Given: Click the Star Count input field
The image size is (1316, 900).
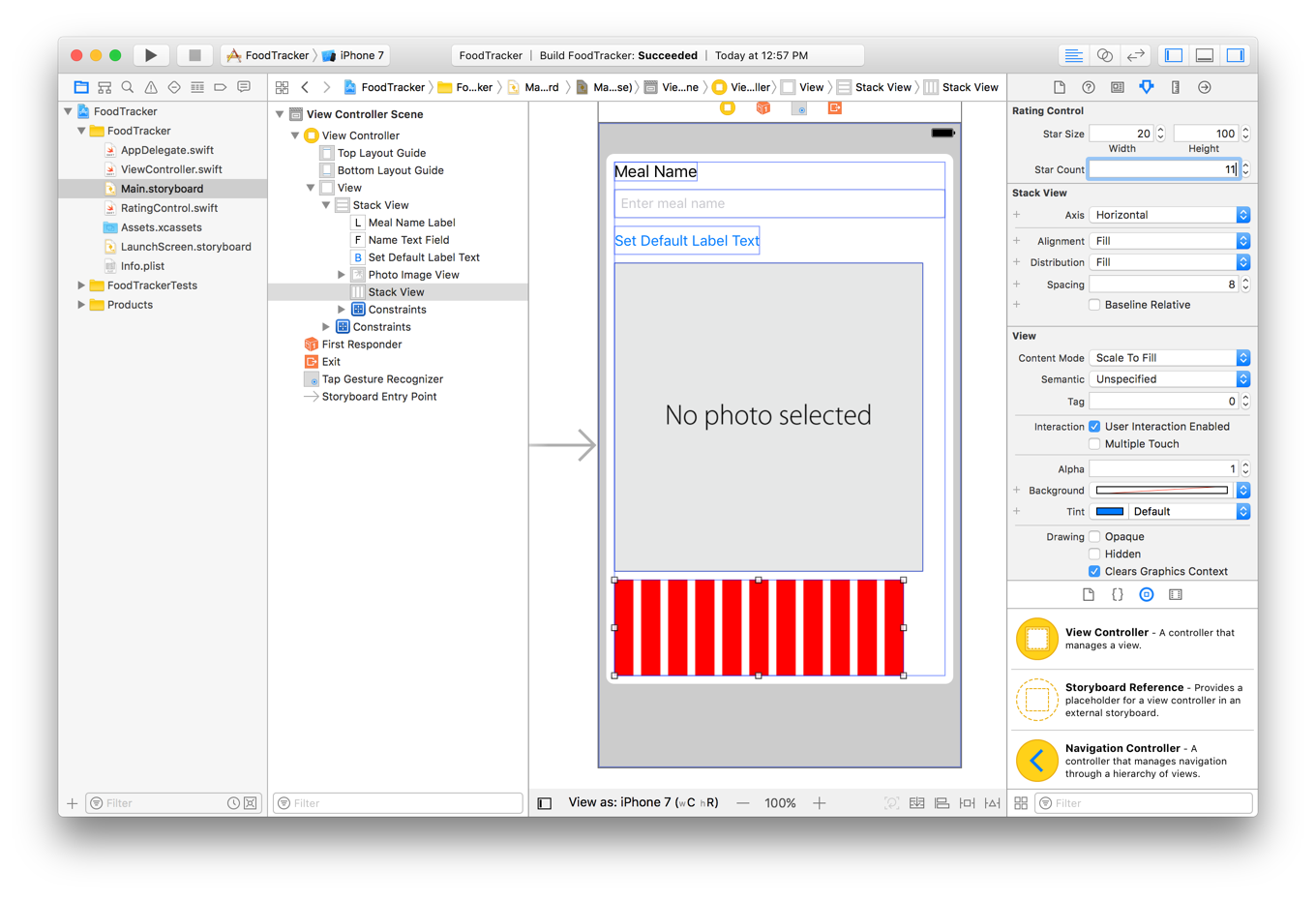Looking at the screenshot, I should click(x=1164, y=169).
